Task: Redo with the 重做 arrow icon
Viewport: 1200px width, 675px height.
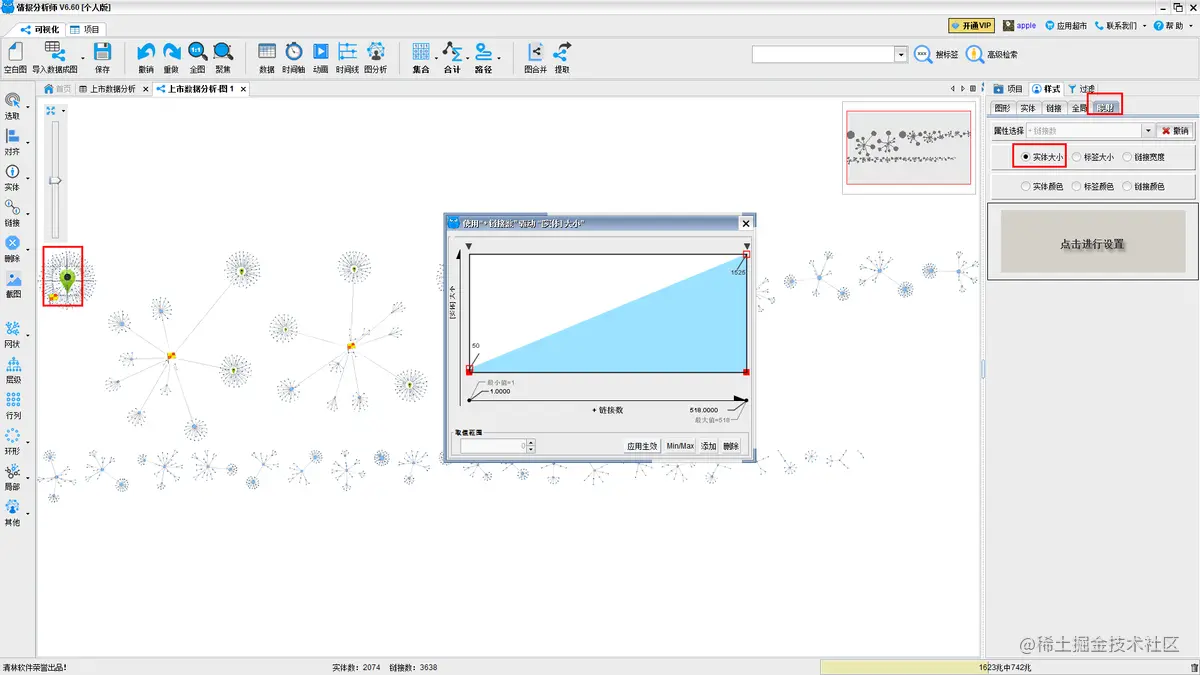Action: click(172, 52)
